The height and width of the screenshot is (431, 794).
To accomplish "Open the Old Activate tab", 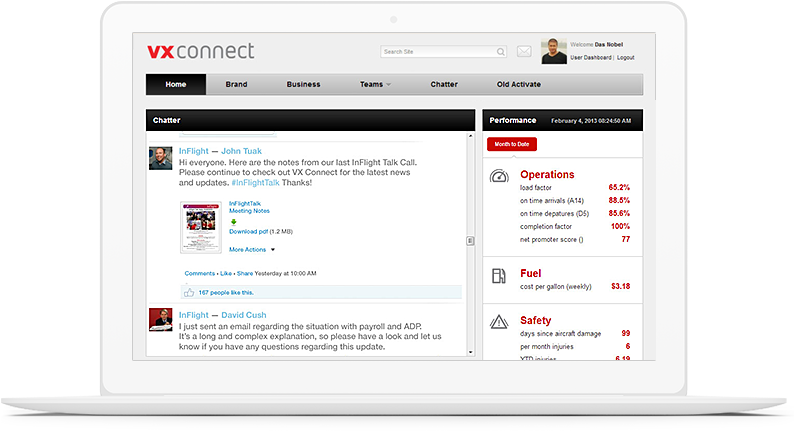I will click(x=519, y=85).
